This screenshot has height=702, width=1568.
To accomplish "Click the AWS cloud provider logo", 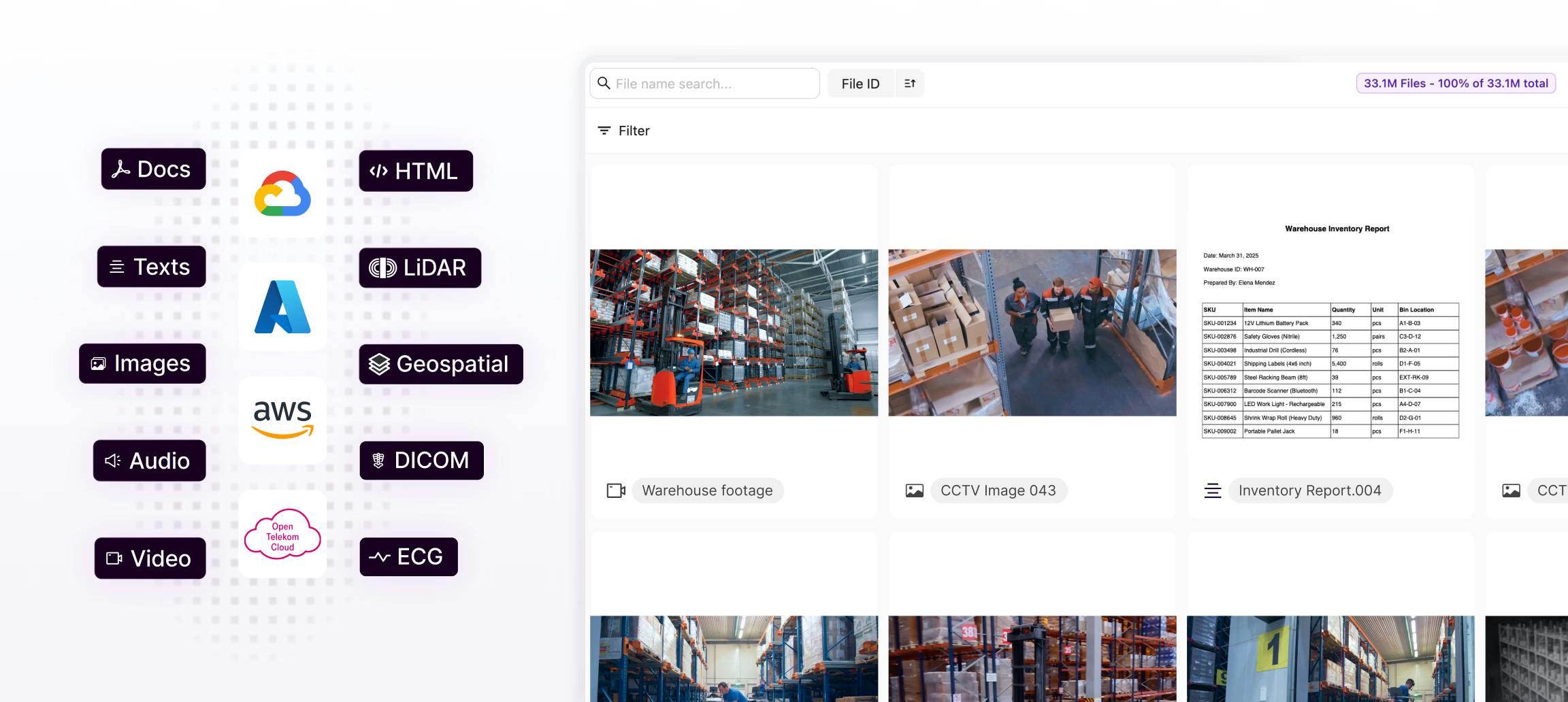I will point(282,418).
